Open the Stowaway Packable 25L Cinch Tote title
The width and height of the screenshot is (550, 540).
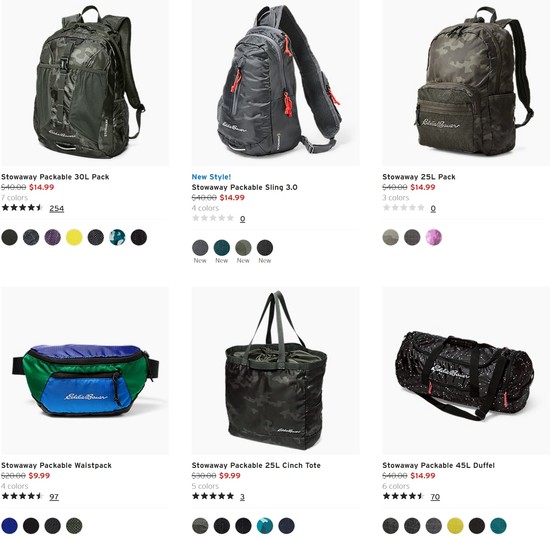[x=256, y=465]
